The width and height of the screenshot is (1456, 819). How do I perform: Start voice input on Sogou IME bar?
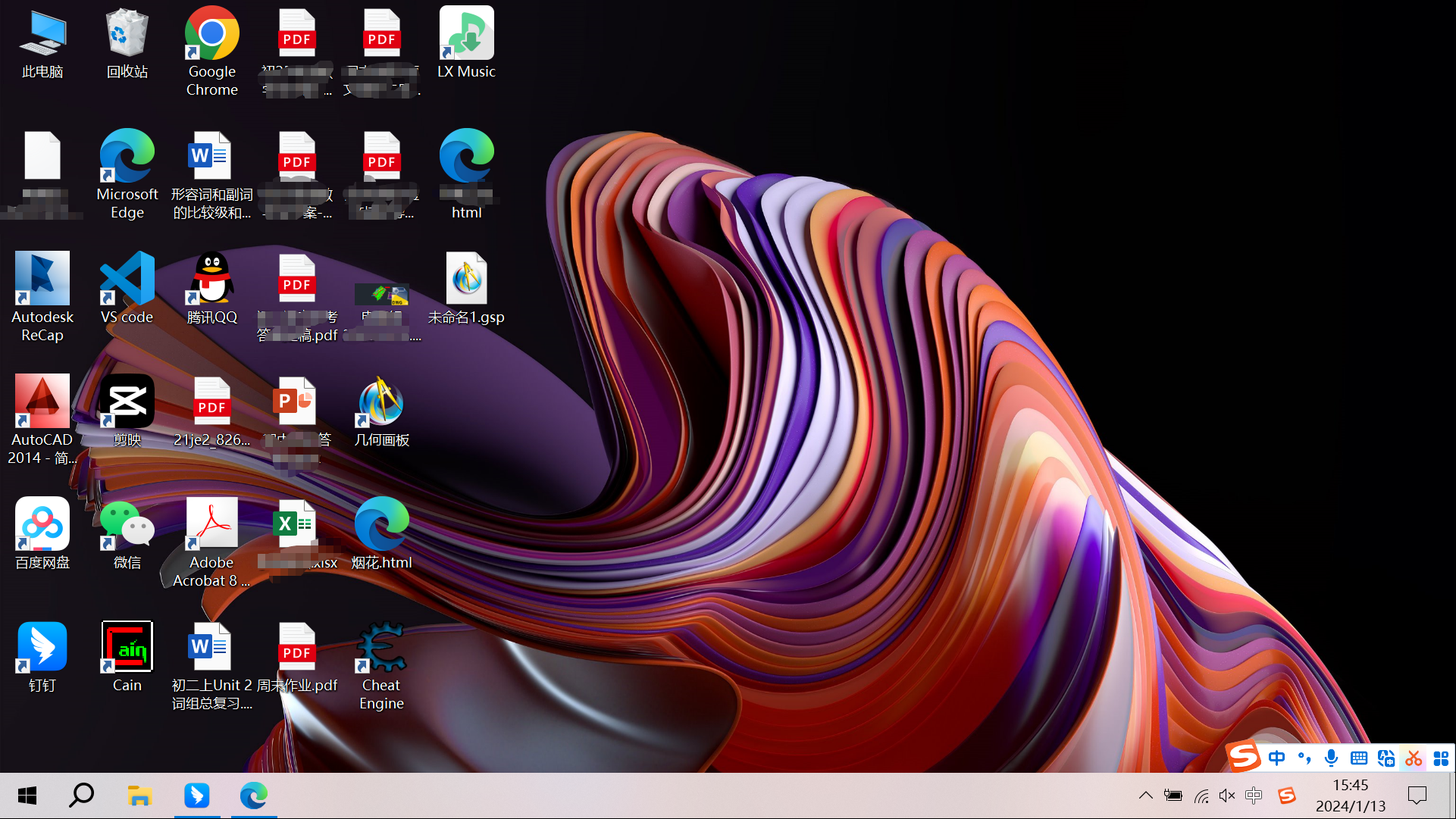[x=1332, y=758]
